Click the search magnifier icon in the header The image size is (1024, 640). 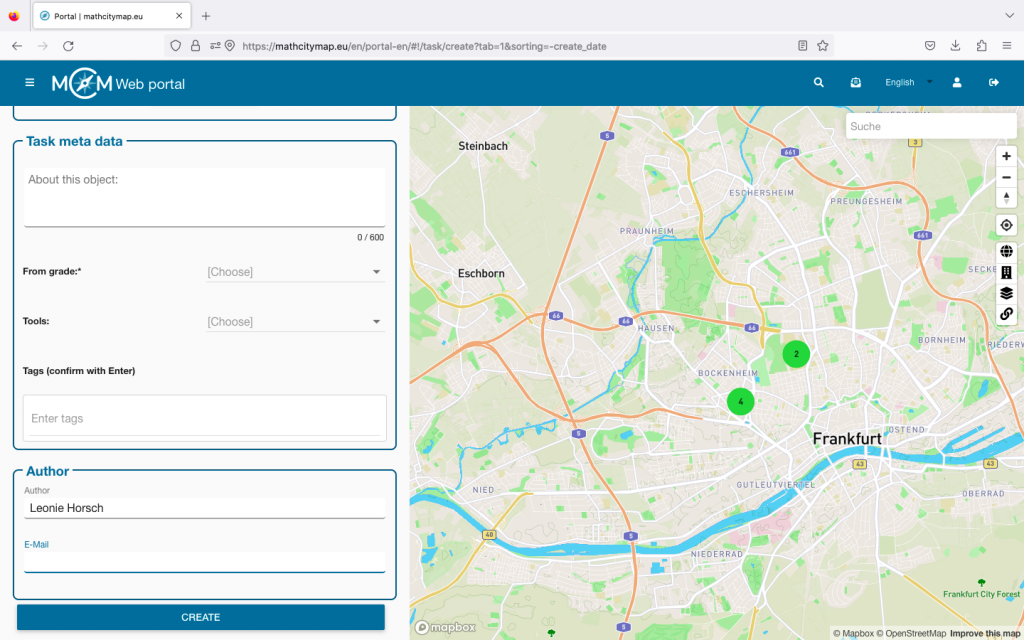[819, 83]
